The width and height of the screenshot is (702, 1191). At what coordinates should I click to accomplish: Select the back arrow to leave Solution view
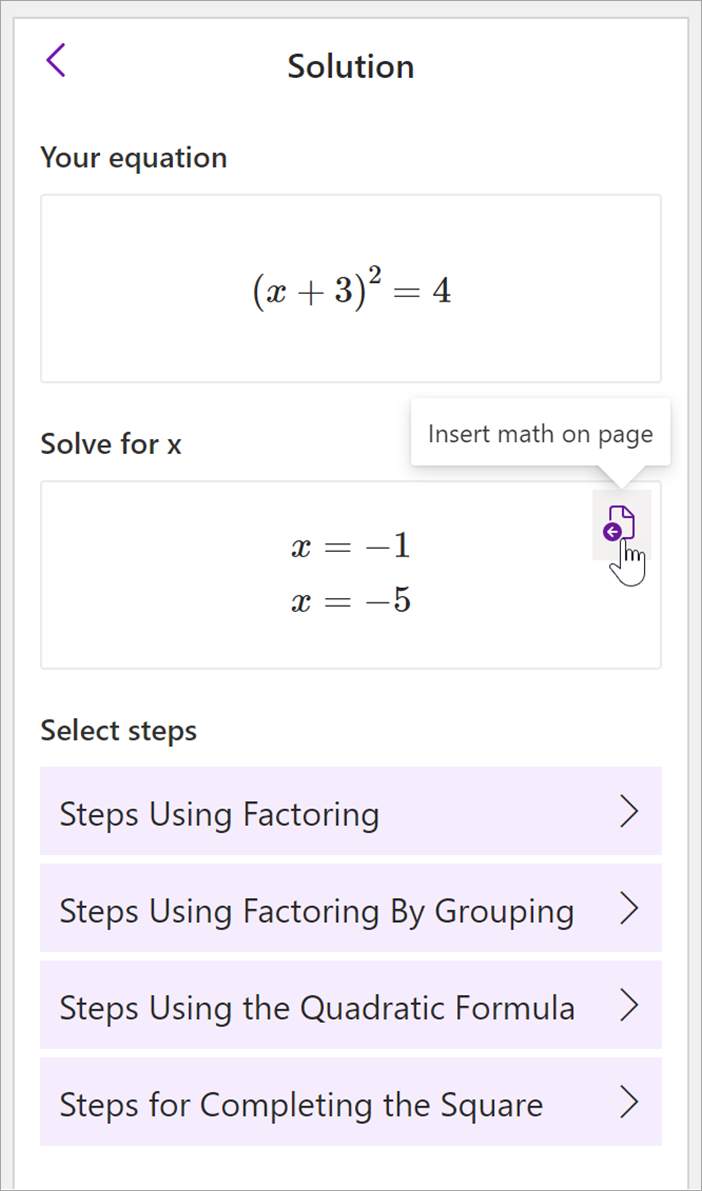(57, 60)
